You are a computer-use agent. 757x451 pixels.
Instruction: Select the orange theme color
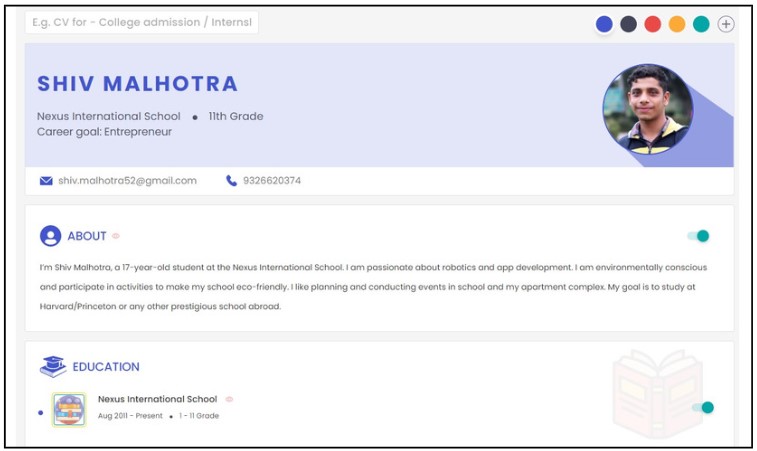pyautogui.click(x=677, y=24)
